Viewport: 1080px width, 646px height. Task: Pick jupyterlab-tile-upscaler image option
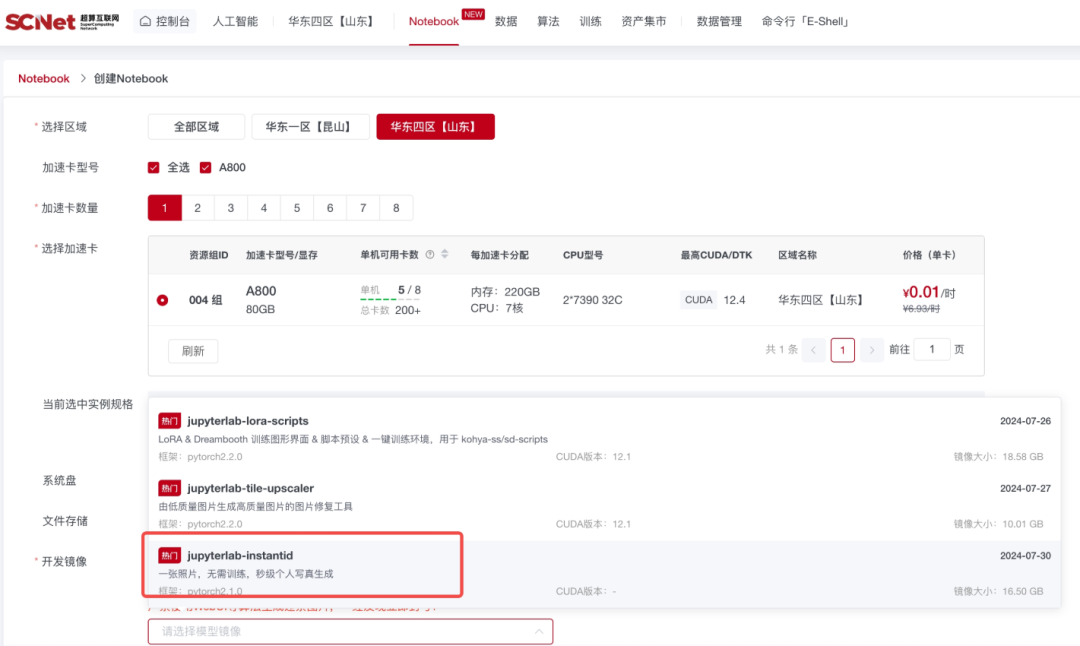[x=250, y=489]
